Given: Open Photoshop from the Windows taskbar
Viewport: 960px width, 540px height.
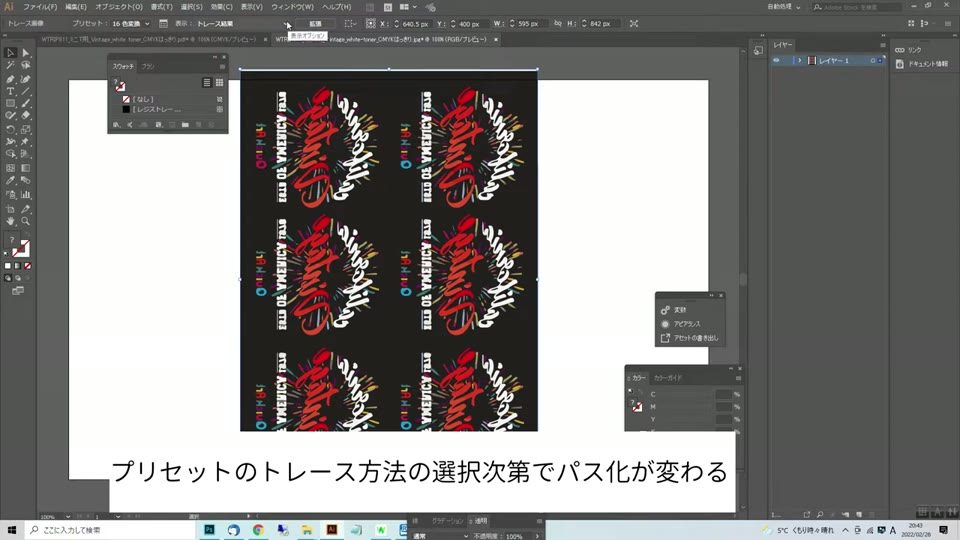Looking at the screenshot, I should tap(209, 530).
